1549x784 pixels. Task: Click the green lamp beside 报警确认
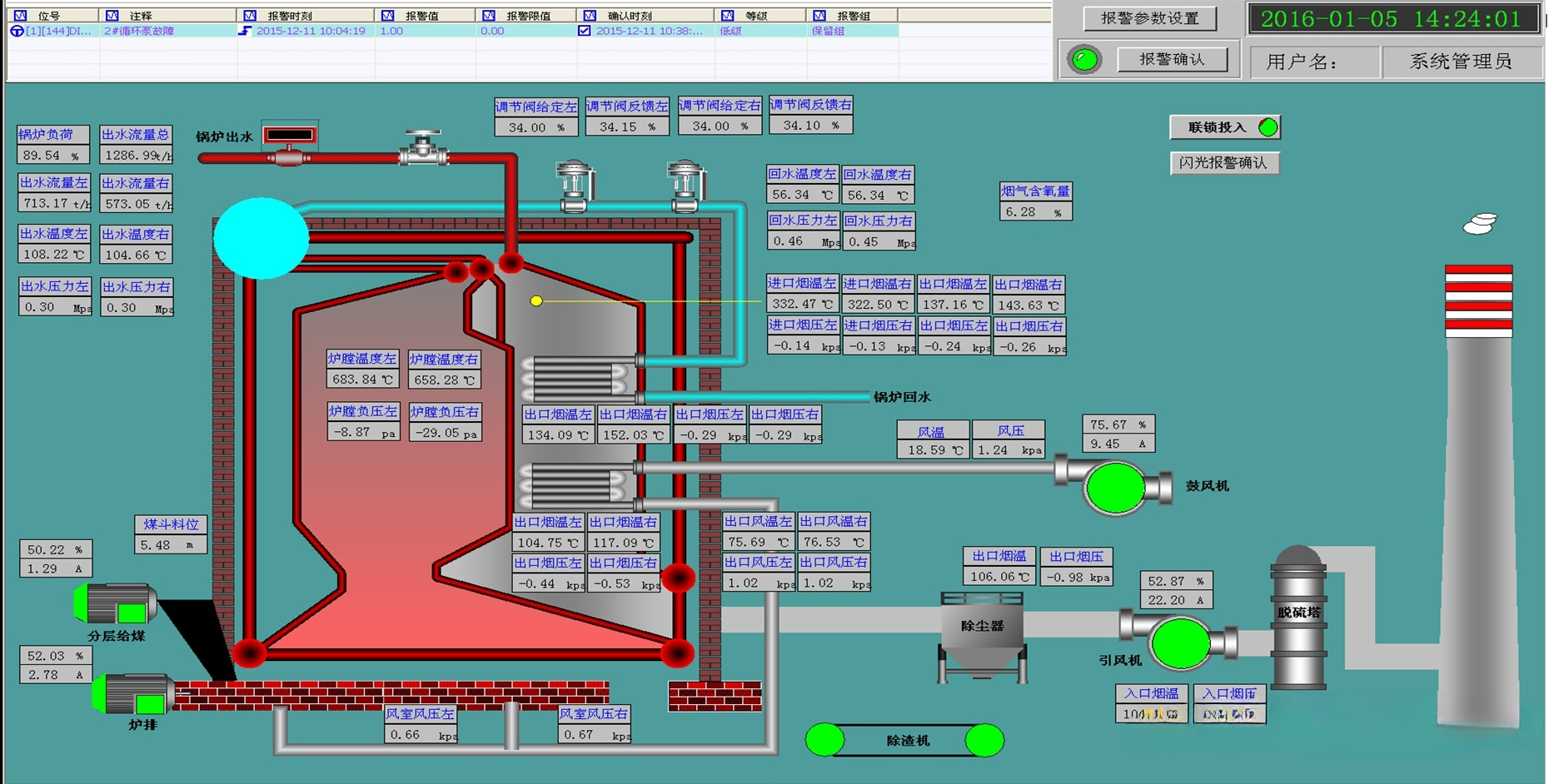(x=1084, y=60)
